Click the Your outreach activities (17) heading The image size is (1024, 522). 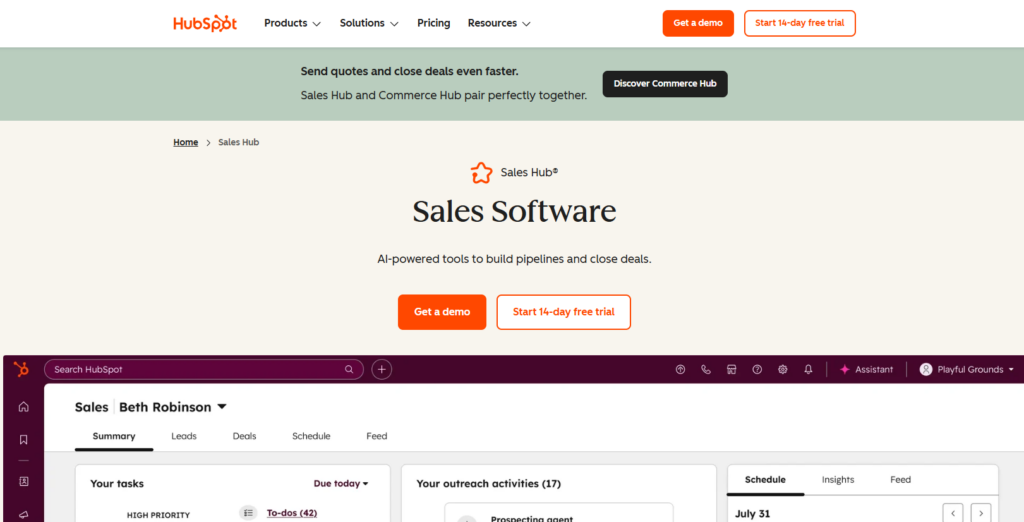[x=488, y=483]
